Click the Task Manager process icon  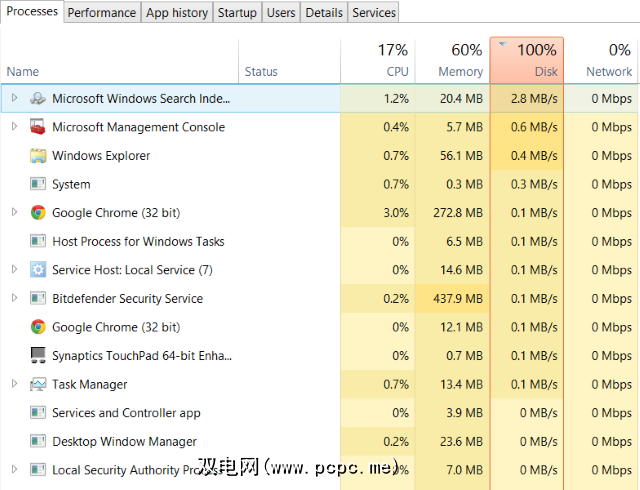point(38,385)
